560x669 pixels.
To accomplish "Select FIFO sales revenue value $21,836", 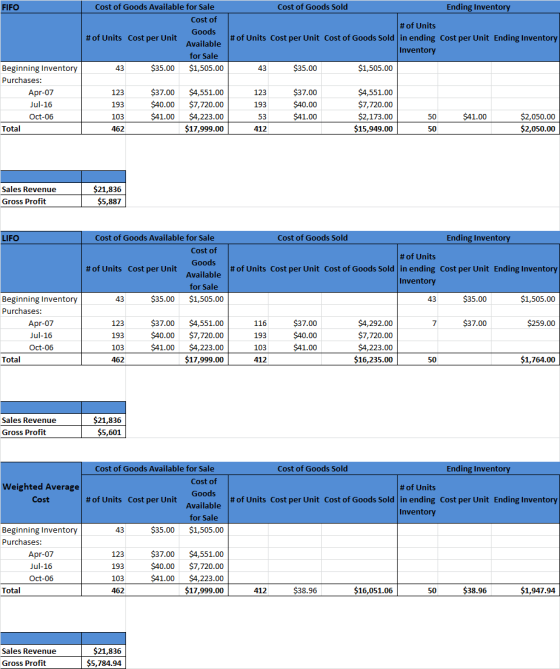I will click(107, 189).
